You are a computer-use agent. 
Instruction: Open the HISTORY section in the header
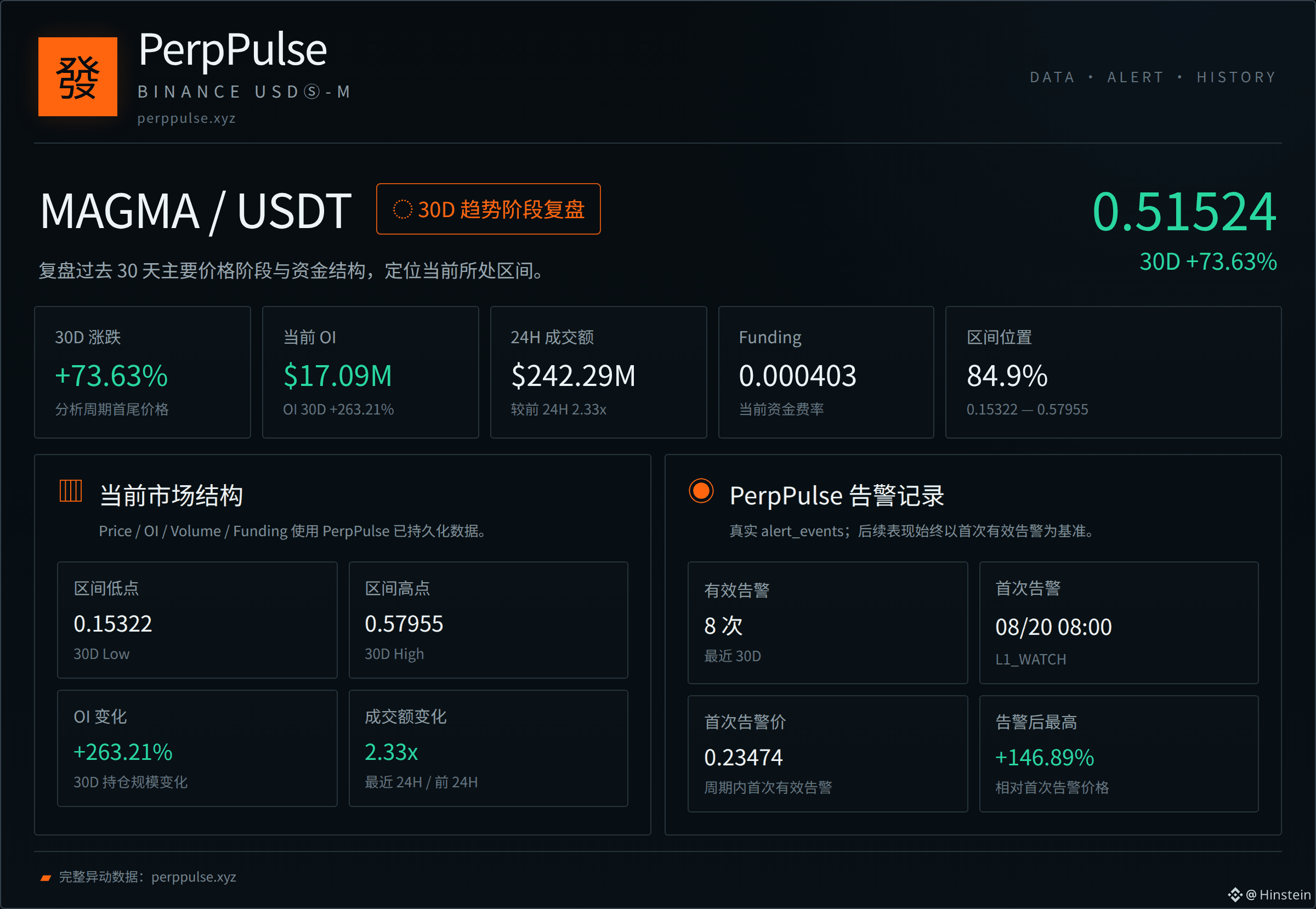(x=1236, y=77)
